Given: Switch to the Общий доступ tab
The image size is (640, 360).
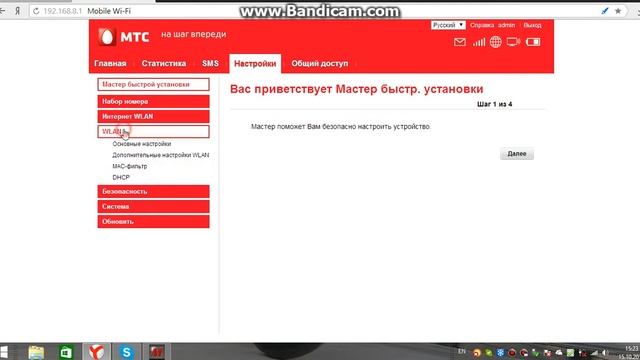Looking at the screenshot, I should pyautogui.click(x=320, y=64).
